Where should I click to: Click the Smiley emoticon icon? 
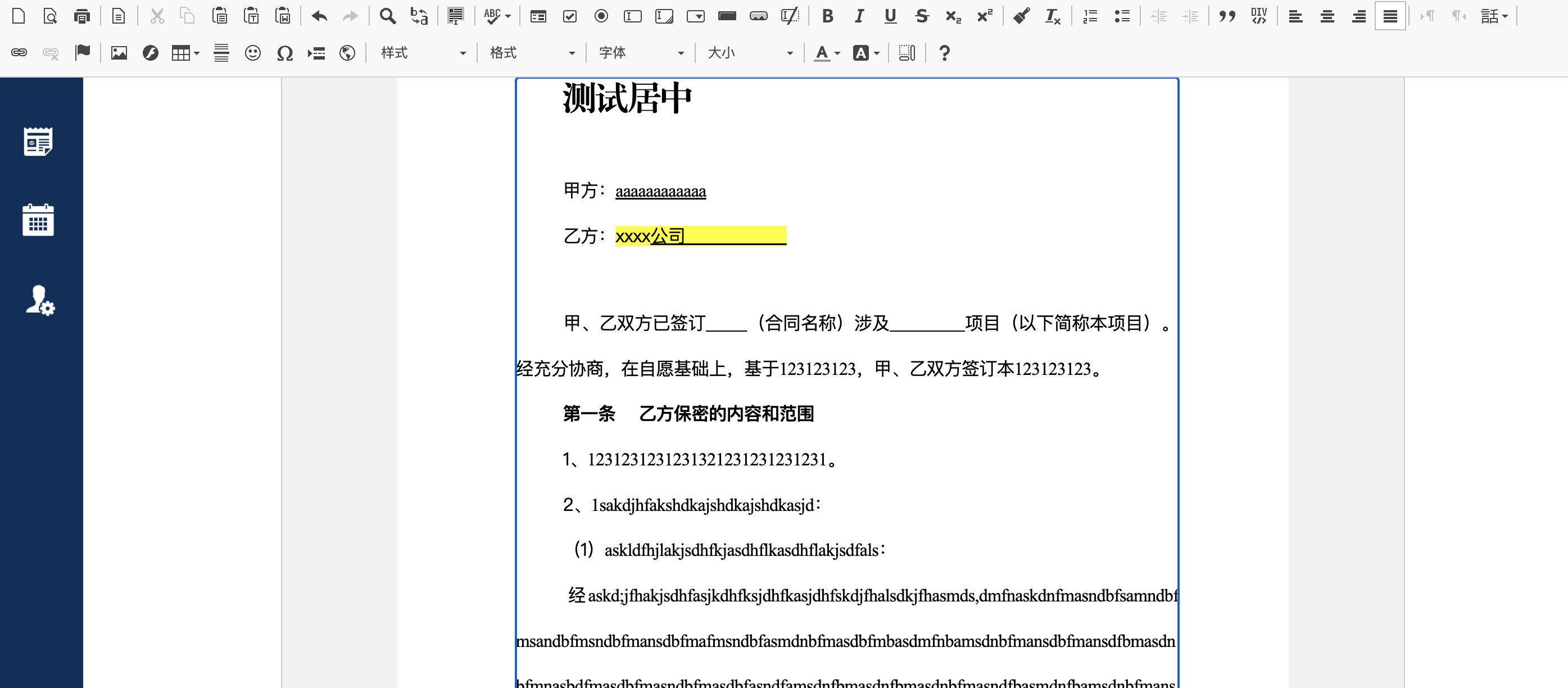tap(252, 53)
